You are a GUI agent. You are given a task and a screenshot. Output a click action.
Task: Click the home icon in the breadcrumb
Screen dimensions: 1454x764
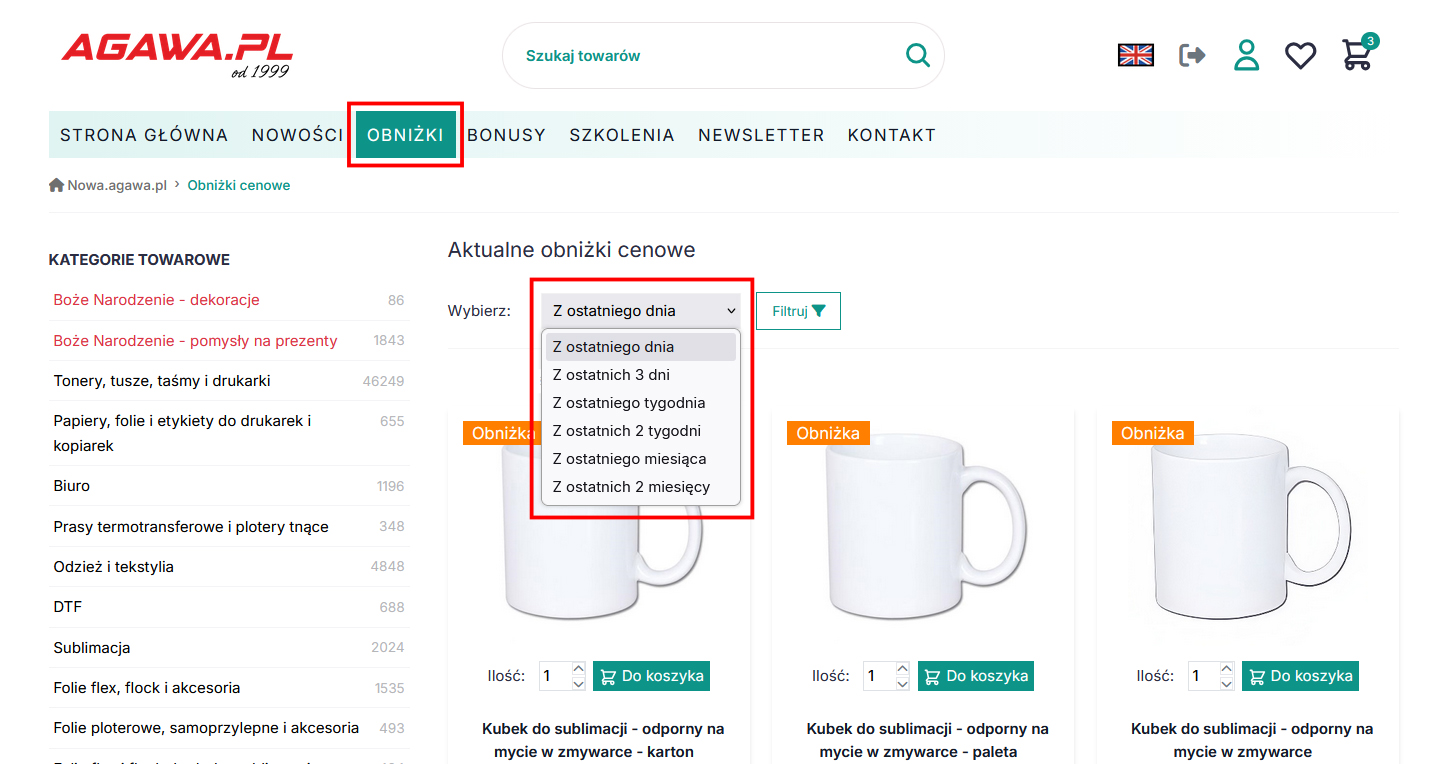pos(56,185)
